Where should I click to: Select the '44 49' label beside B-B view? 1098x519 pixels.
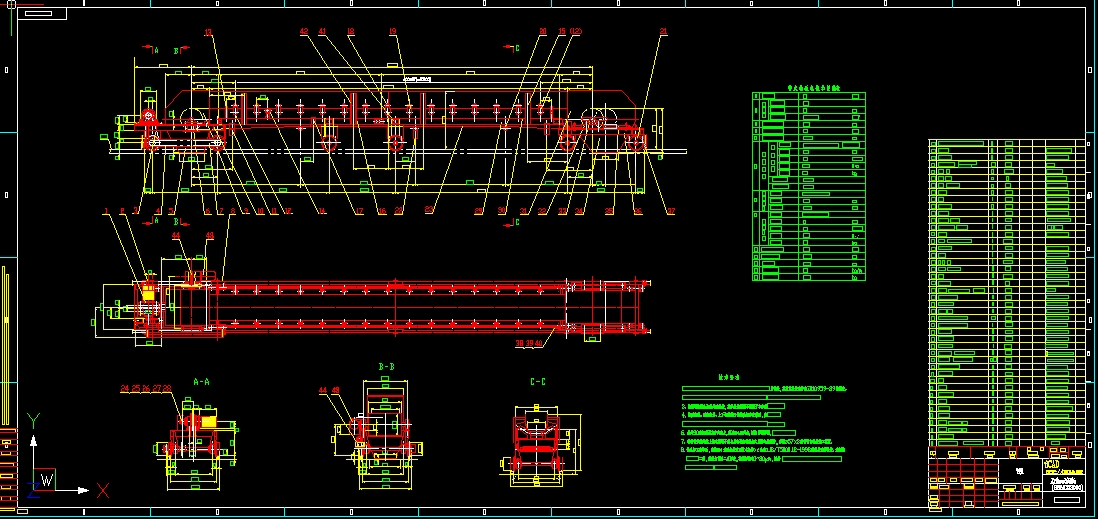point(329,390)
